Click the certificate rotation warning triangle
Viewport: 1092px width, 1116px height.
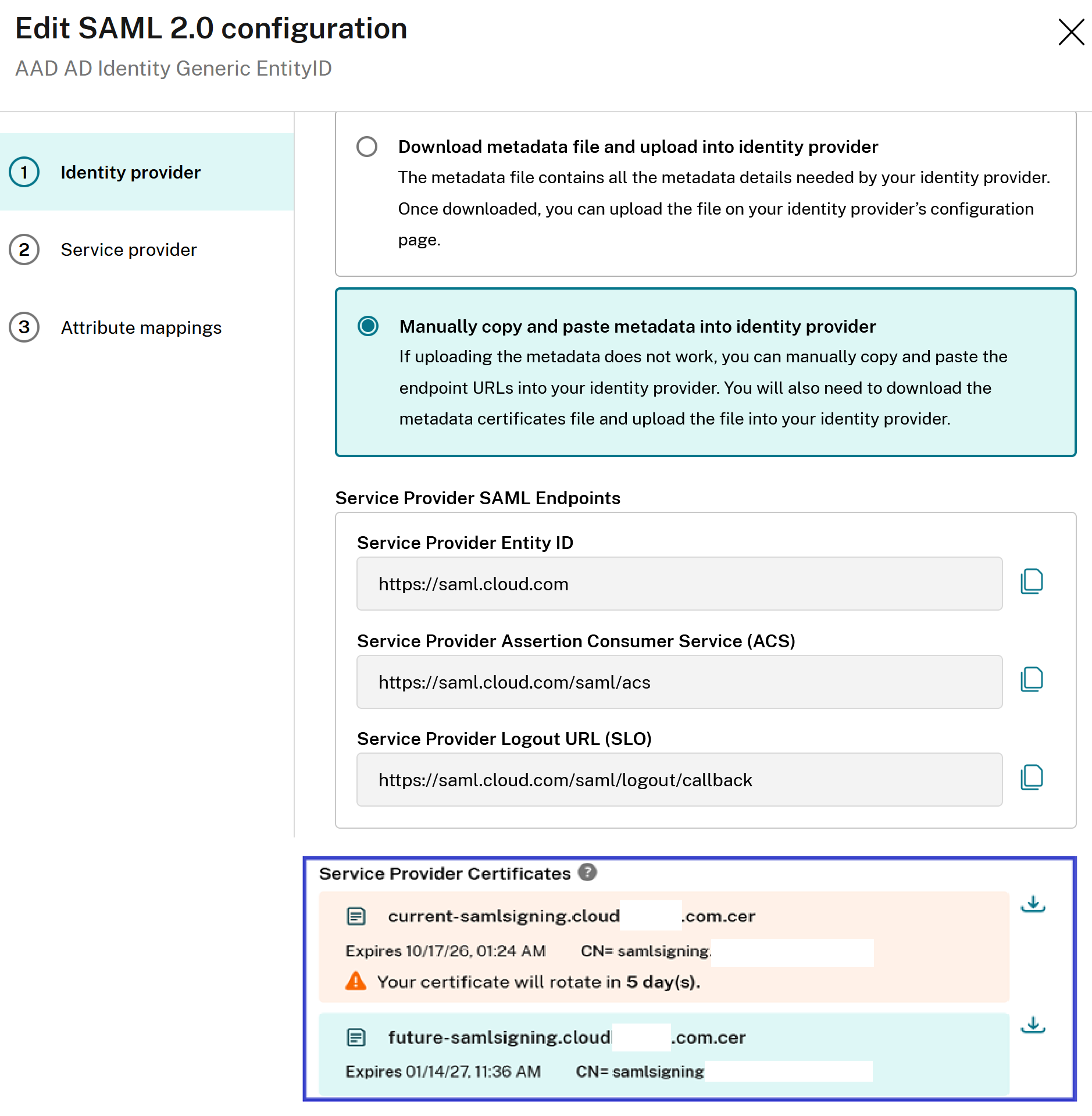[x=356, y=980]
